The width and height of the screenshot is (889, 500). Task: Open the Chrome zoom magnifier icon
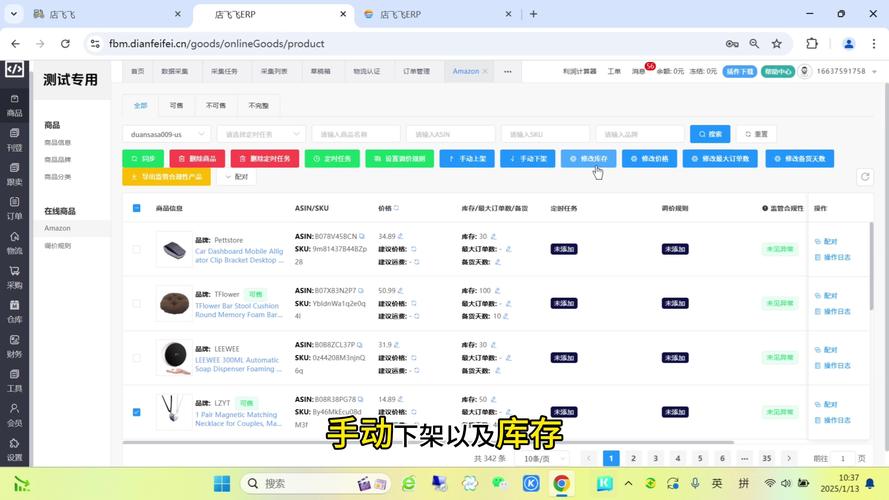click(x=754, y=44)
